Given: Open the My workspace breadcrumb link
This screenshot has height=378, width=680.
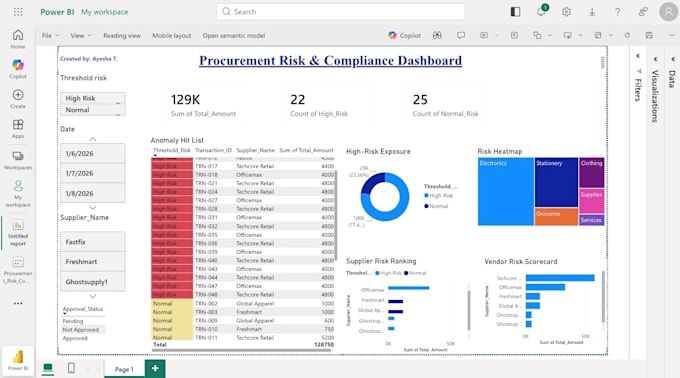Looking at the screenshot, I should 105,12.
